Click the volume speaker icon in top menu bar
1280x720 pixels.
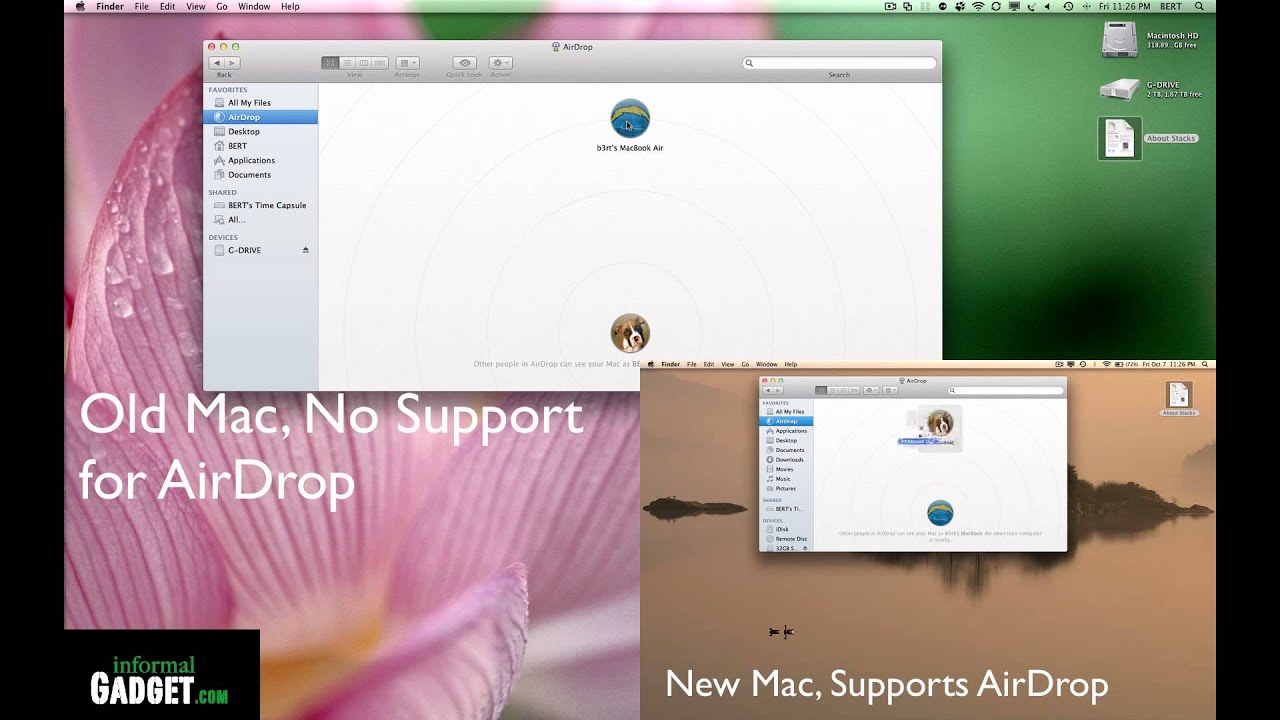coord(1047,6)
